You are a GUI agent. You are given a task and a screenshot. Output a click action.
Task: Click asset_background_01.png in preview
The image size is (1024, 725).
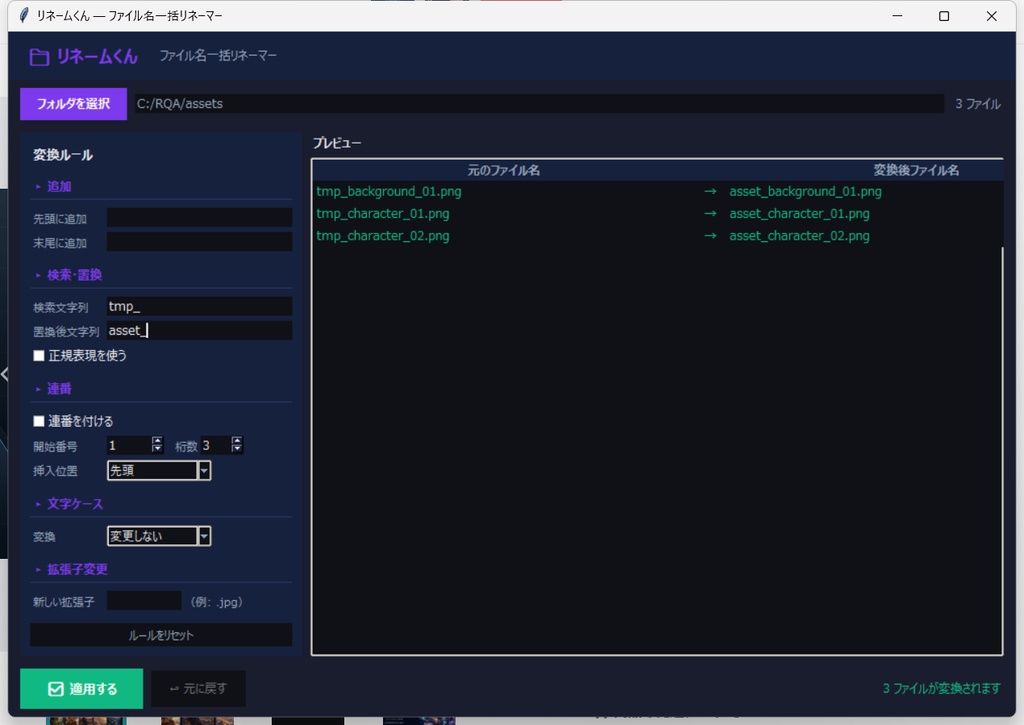coord(805,191)
